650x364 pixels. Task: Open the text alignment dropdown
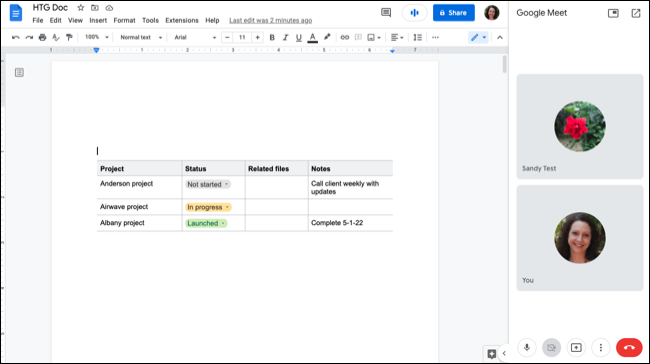click(397, 37)
